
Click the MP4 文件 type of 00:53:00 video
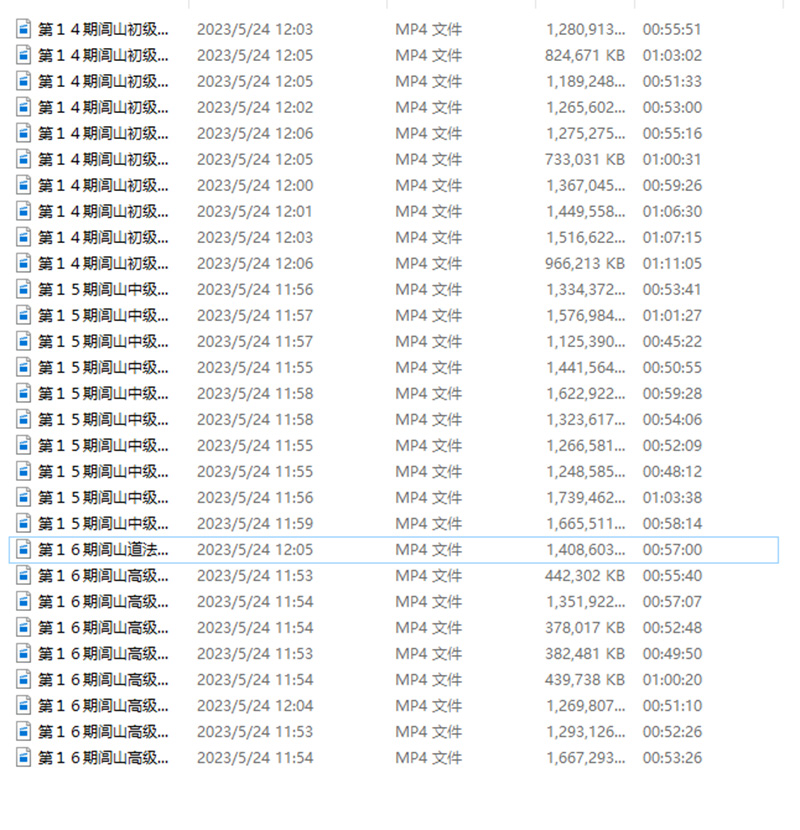tap(428, 107)
